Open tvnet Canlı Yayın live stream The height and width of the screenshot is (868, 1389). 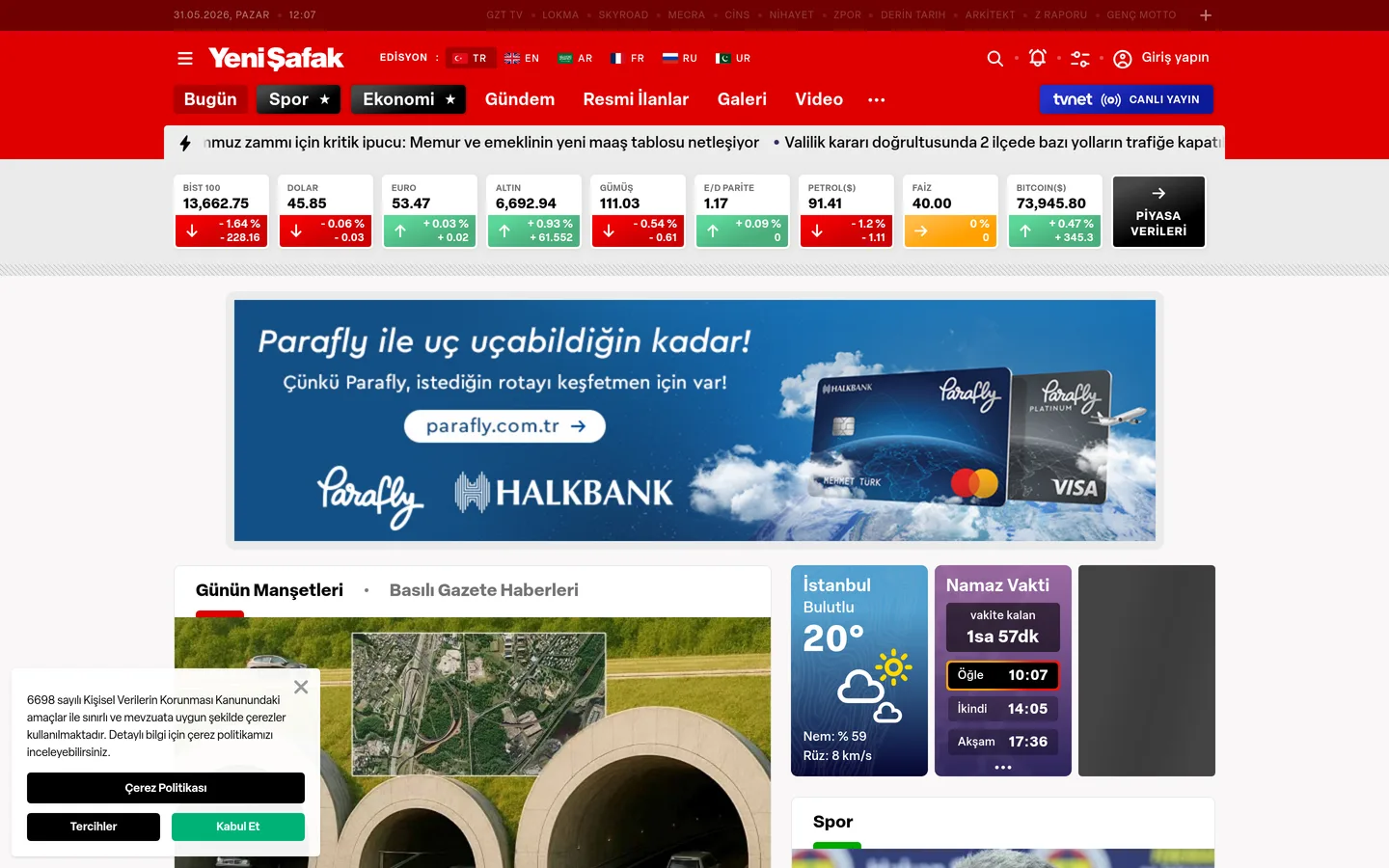[x=1127, y=99]
